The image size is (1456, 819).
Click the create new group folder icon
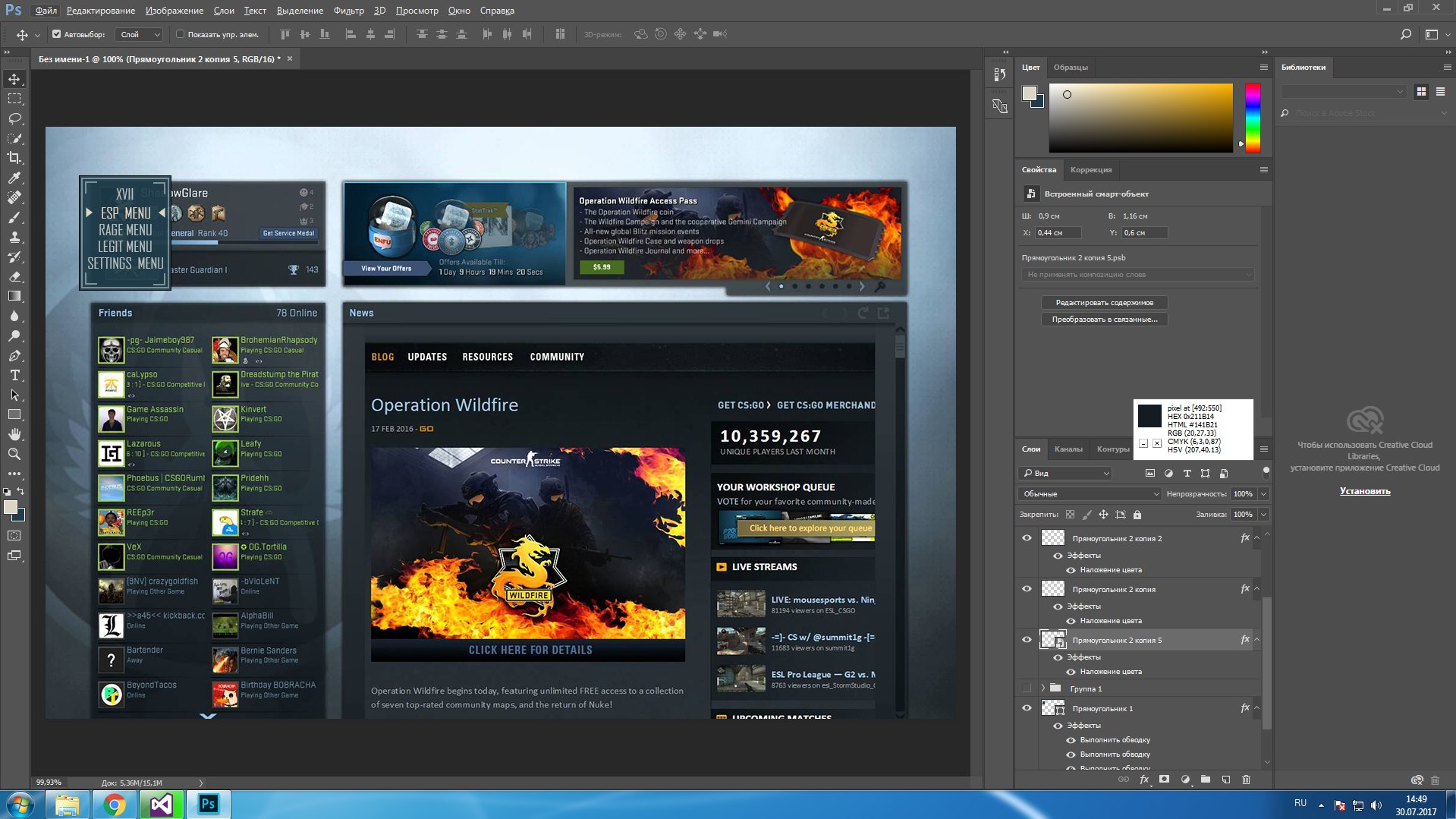point(1206,780)
